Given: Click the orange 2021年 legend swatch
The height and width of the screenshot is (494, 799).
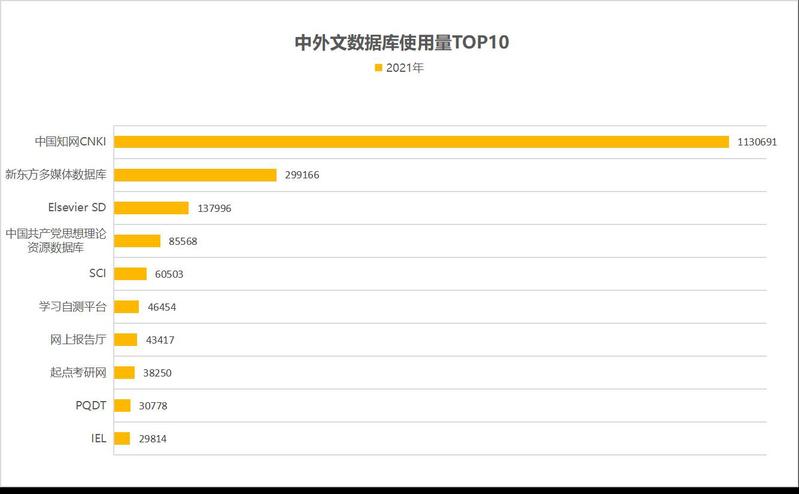Looking at the screenshot, I should 378,68.
